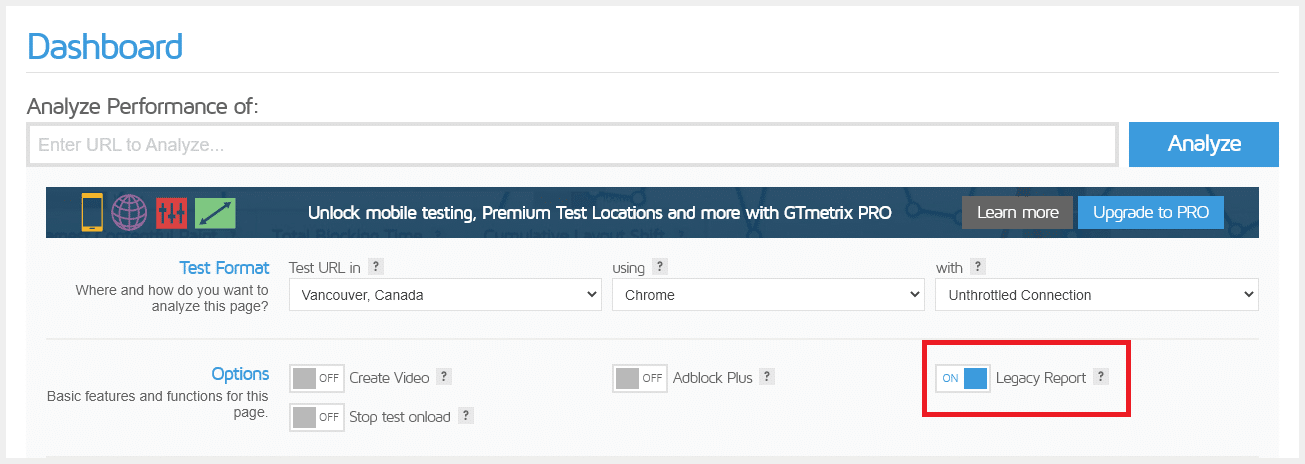Click the Learn more button
This screenshot has height=464, width=1305.
[1017, 212]
